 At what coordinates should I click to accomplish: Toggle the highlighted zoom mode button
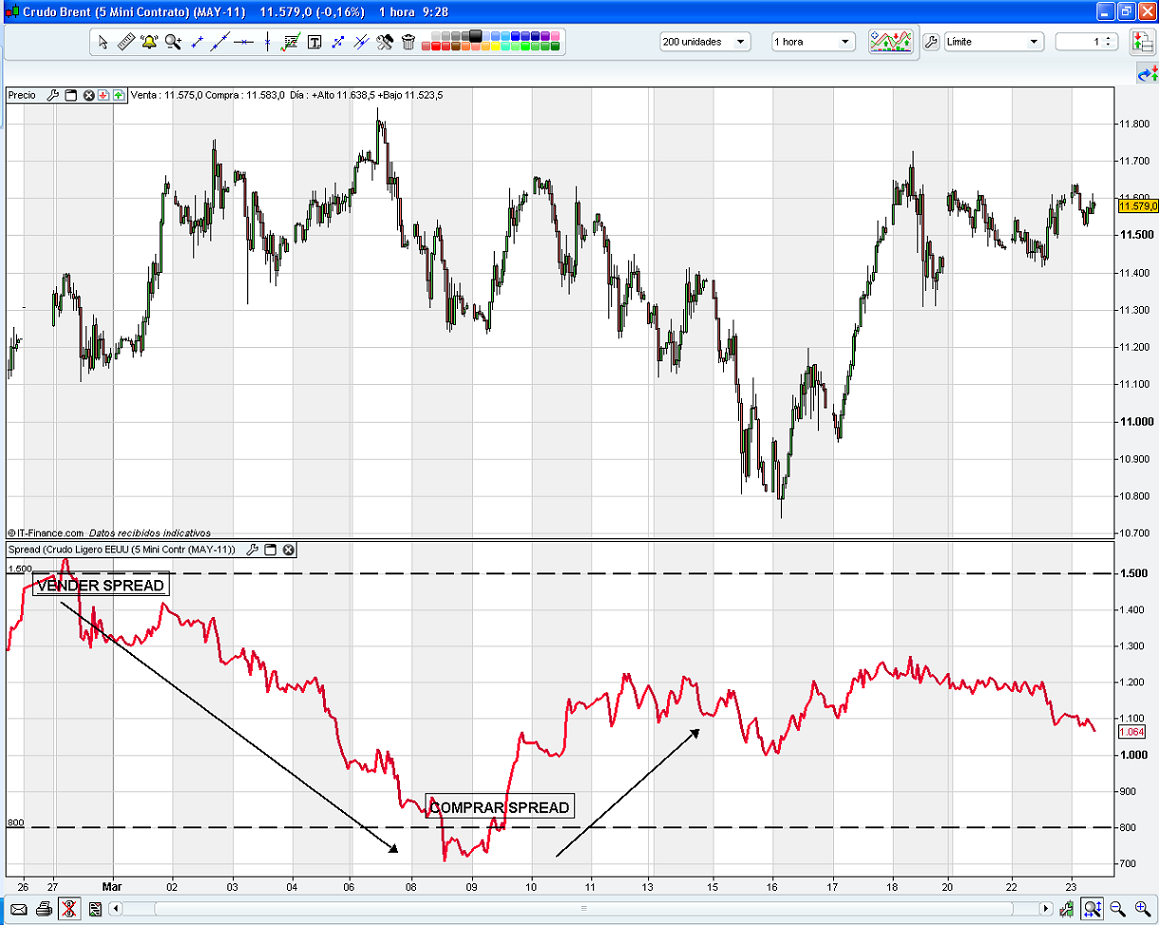pos(1092,909)
